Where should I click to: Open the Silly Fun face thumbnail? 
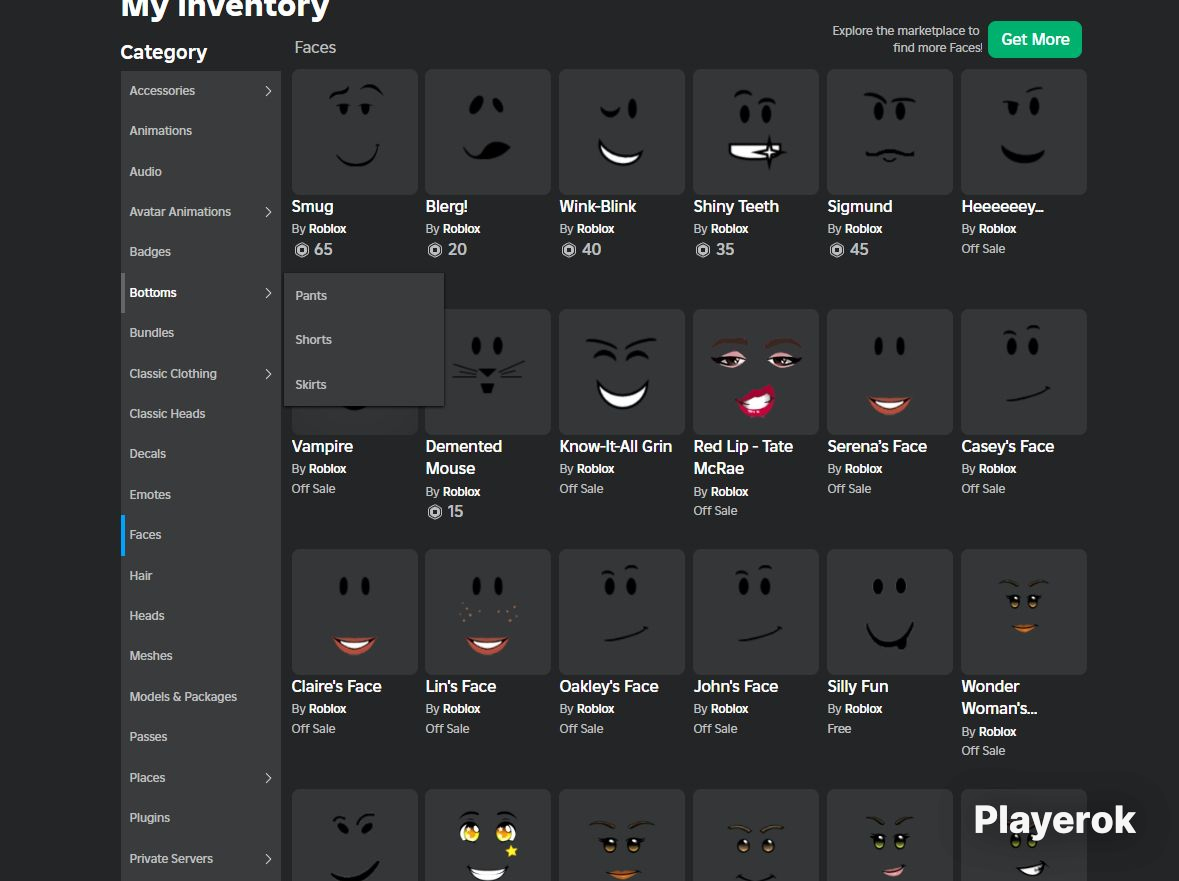coord(890,612)
